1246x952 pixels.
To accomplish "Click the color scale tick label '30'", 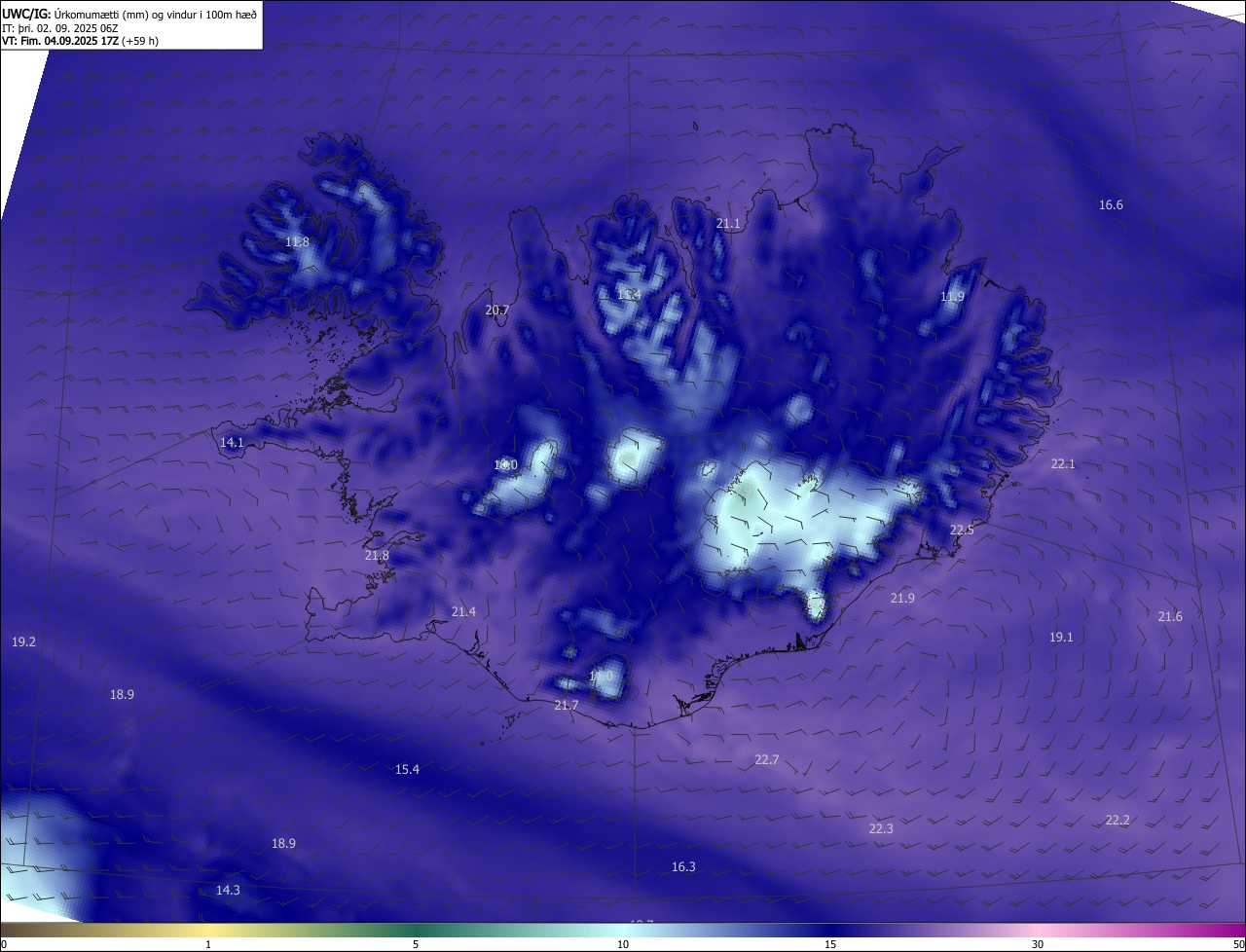I will 1038,944.
